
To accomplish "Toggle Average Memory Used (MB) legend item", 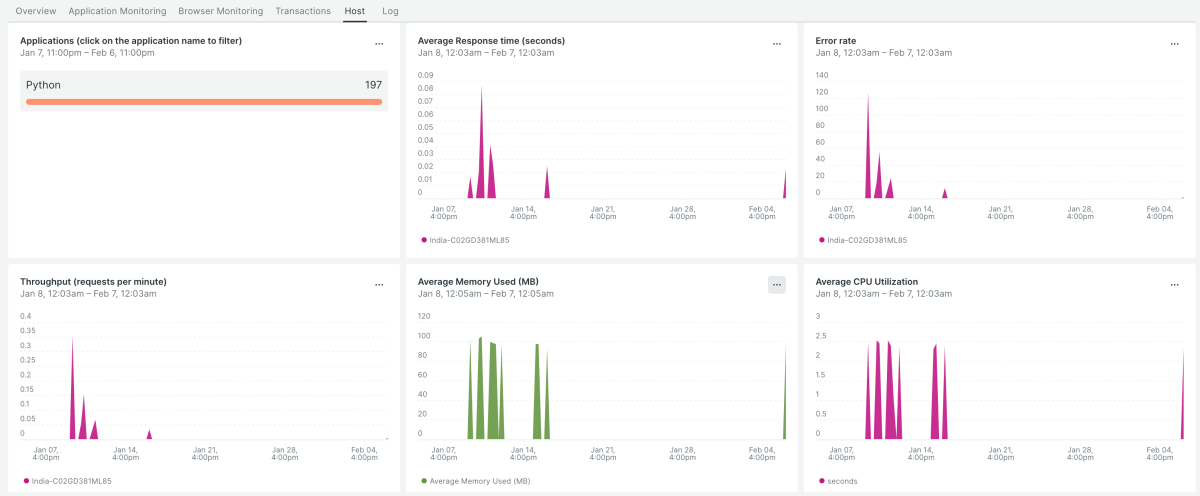I will coord(478,481).
